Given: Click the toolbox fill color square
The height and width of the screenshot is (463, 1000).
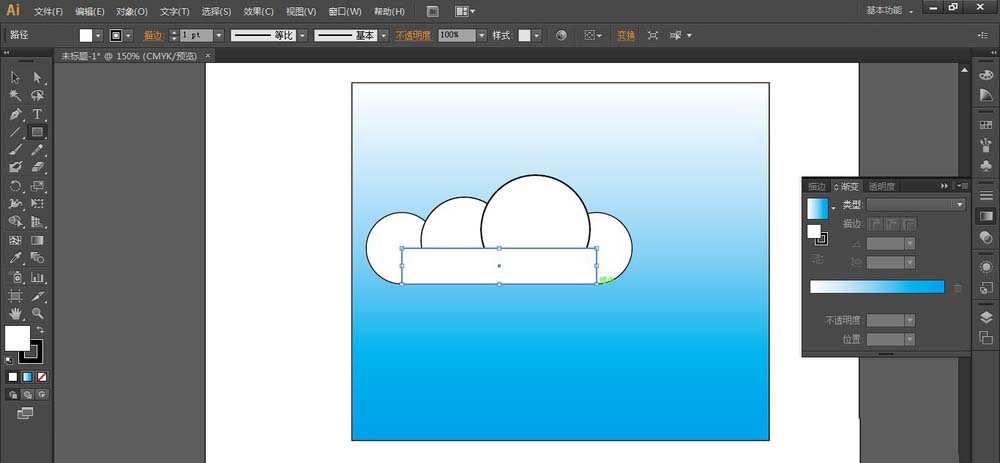Looking at the screenshot, I should [x=17, y=338].
